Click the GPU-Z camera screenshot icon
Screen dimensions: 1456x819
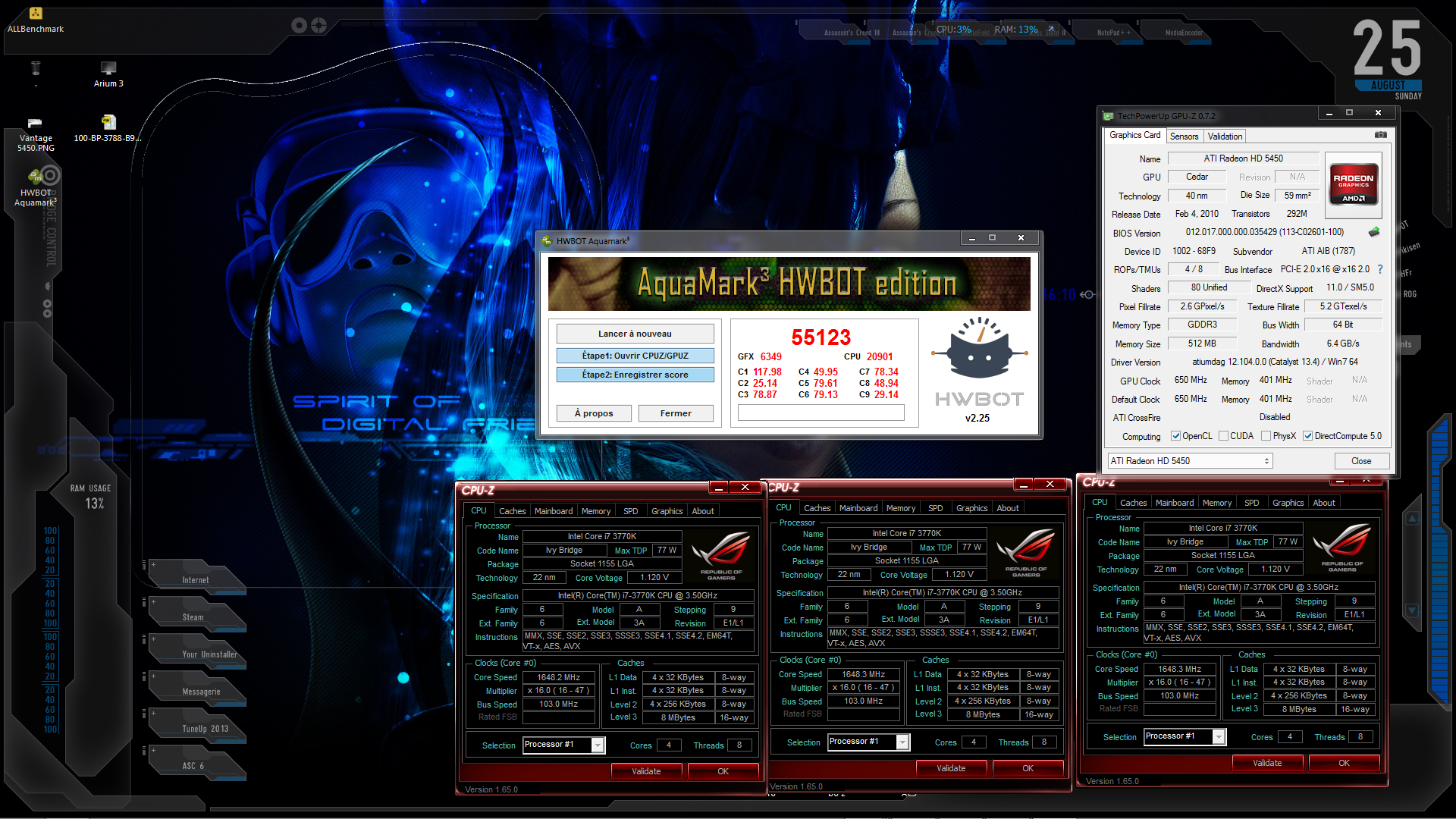[1380, 135]
